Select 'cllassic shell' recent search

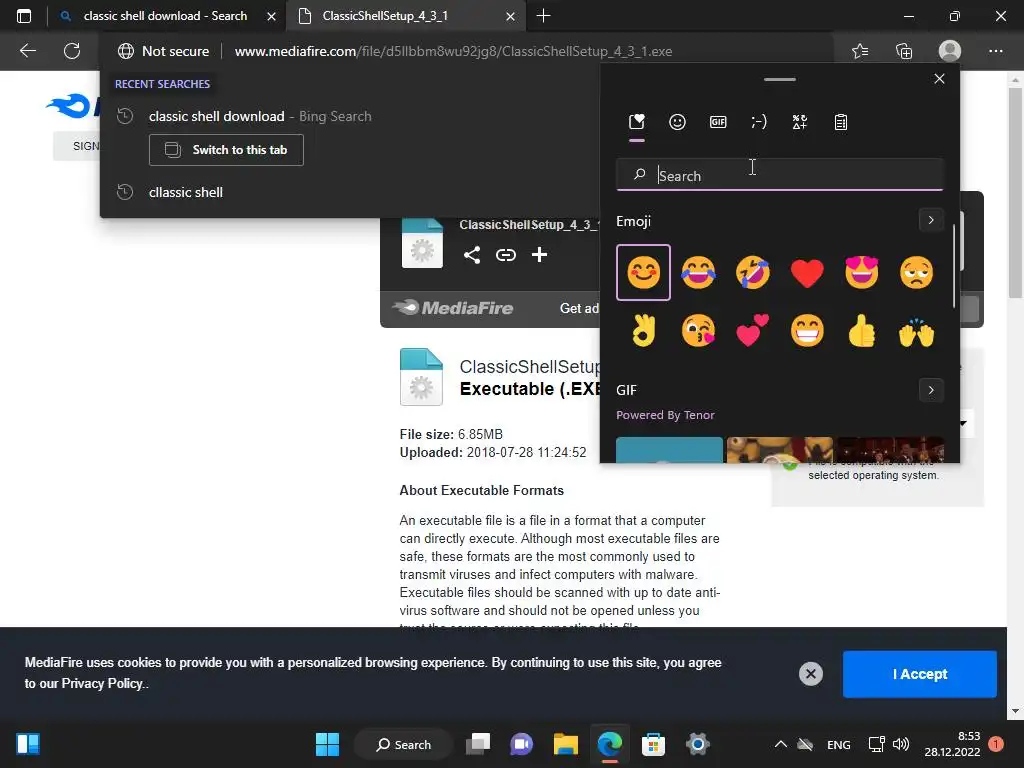click(x=185, y=193)
